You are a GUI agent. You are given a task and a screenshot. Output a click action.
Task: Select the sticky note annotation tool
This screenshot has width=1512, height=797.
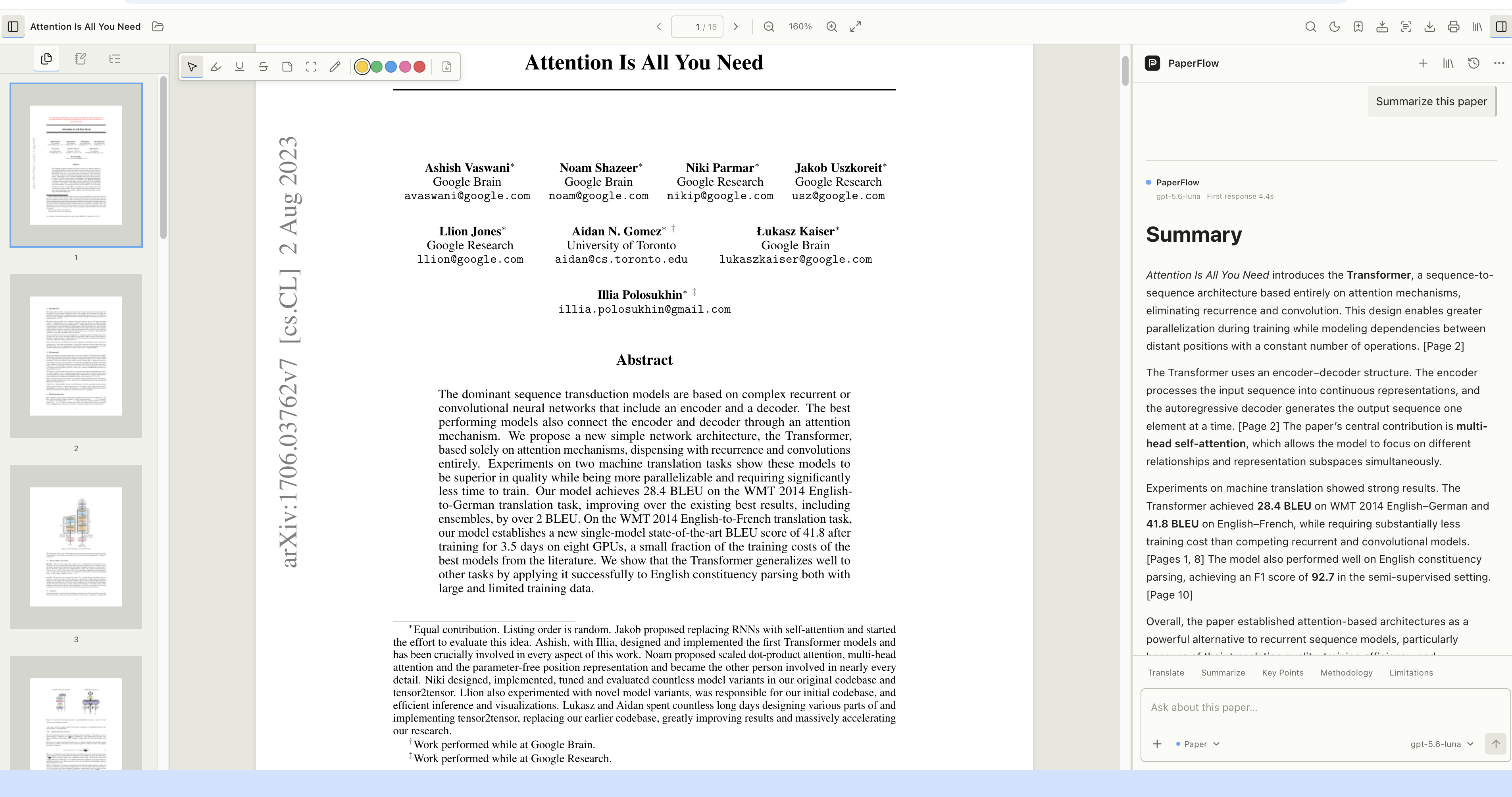[x=287, y=67]
